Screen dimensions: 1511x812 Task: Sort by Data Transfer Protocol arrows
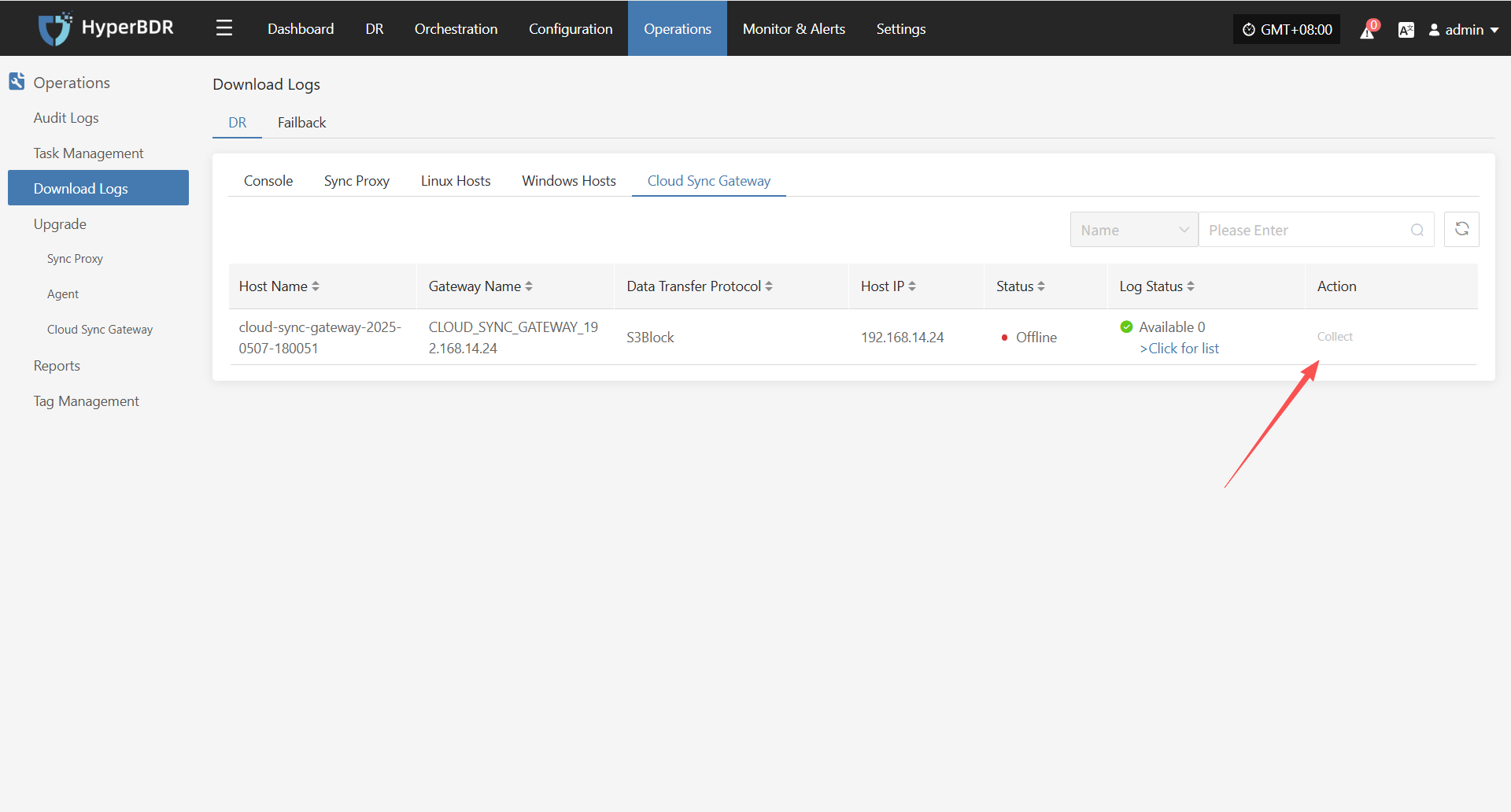[769, 286]
